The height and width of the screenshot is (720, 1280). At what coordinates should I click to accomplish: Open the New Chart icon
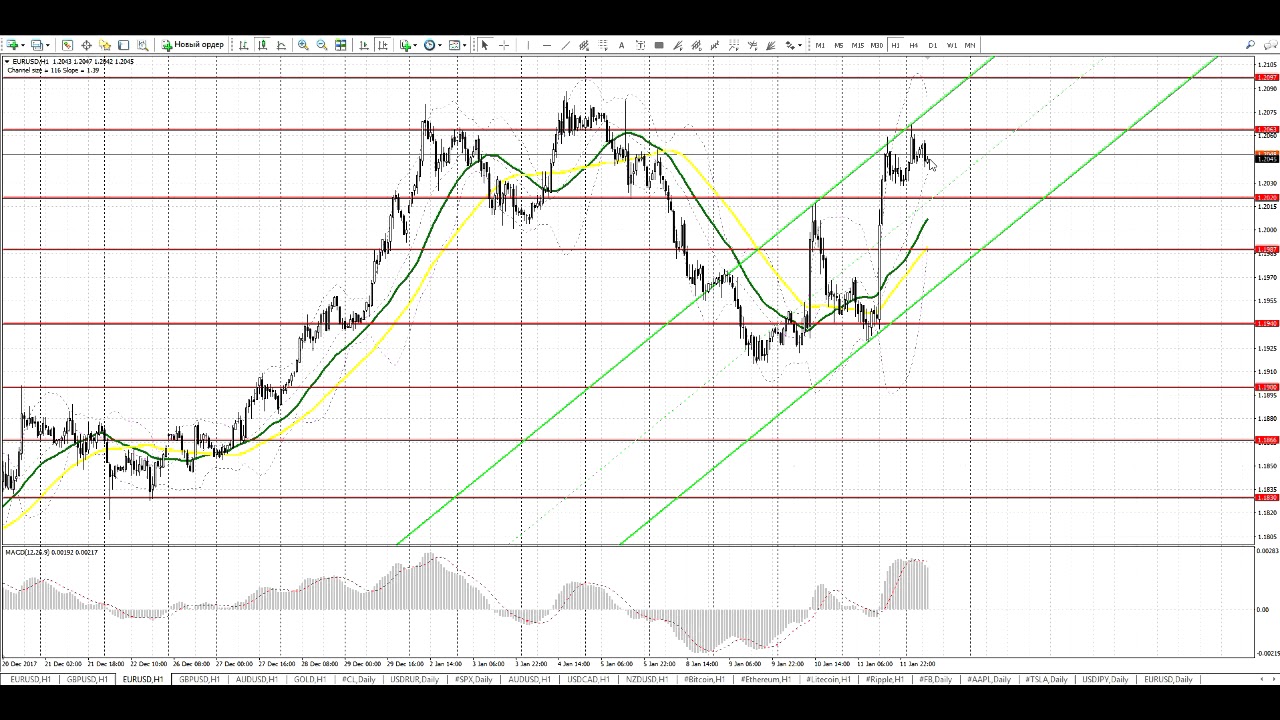pyautogui.click(x=11, y=45)
